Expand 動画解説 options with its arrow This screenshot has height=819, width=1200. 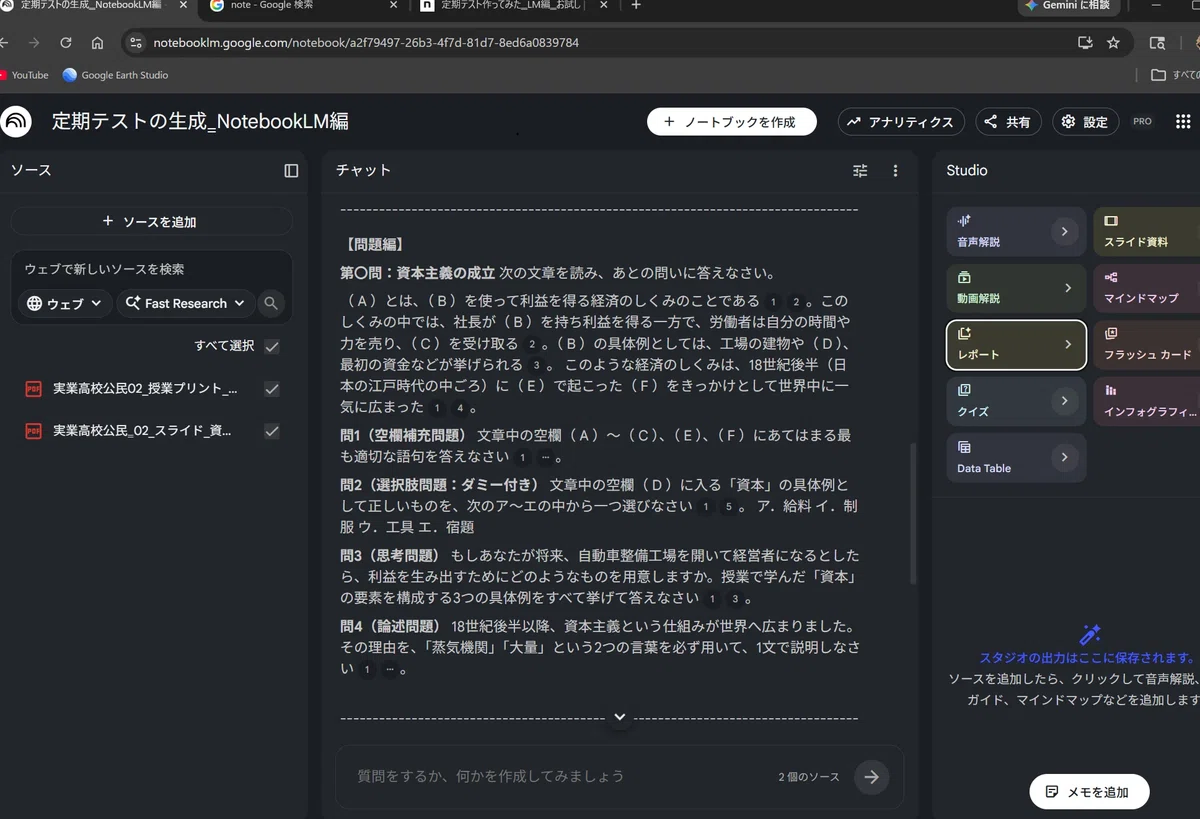click(x=1068, y=288)
